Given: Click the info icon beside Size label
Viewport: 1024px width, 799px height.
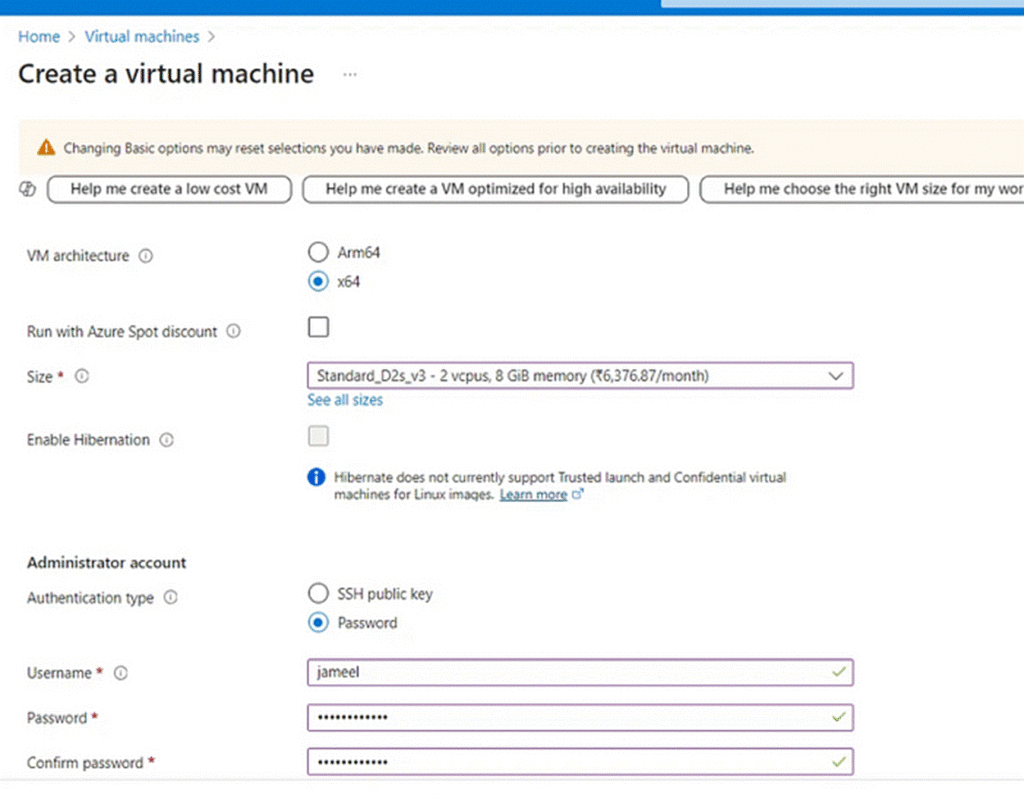Looking at the screenshot, I should (x=82, y=377).
